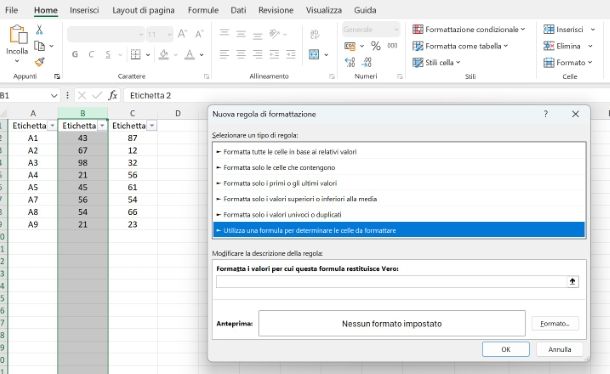The width and height of the screenshot is (610, 374).
Task: Switch to Visualizza tab
Action: (324, 10)
